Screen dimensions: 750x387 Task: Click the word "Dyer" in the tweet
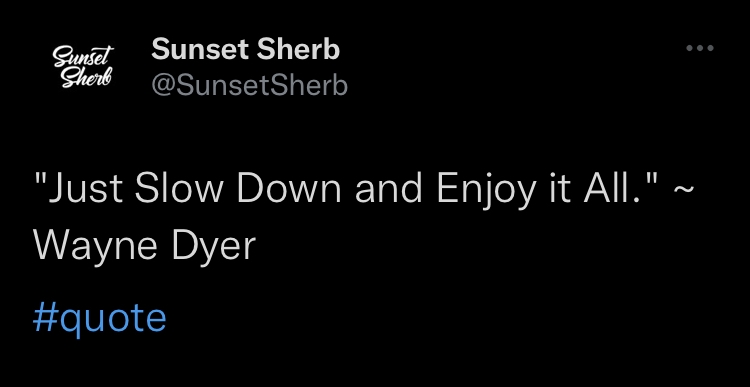pos(214,248)
